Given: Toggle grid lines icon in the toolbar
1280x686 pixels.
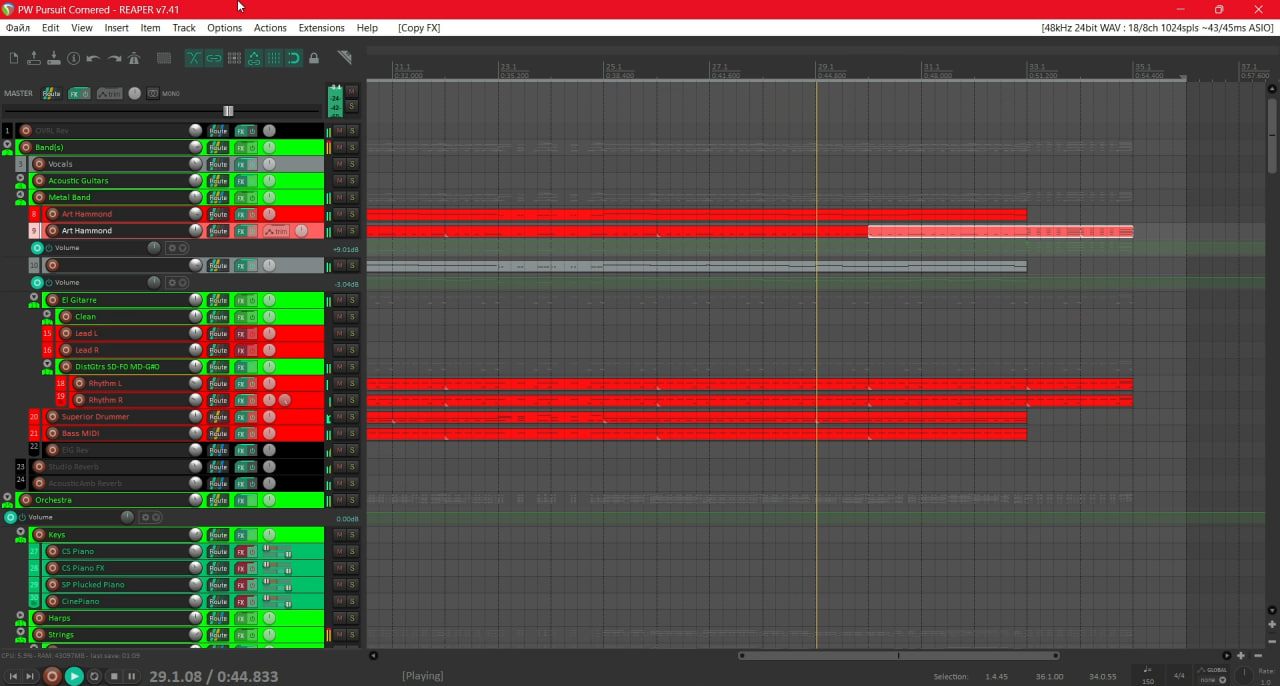Looking at the screenshot, I should click(x=273, y=58).
